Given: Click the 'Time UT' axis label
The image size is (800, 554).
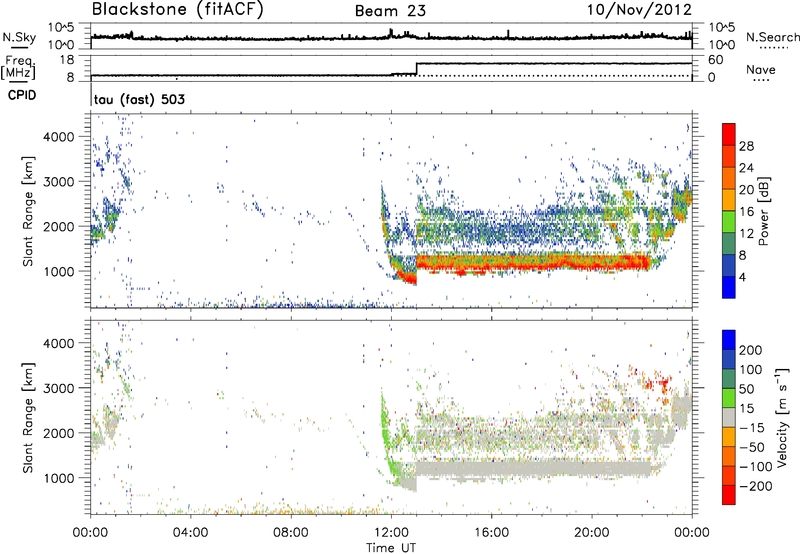Looking at the screenshot, I should tap(391, 547).
